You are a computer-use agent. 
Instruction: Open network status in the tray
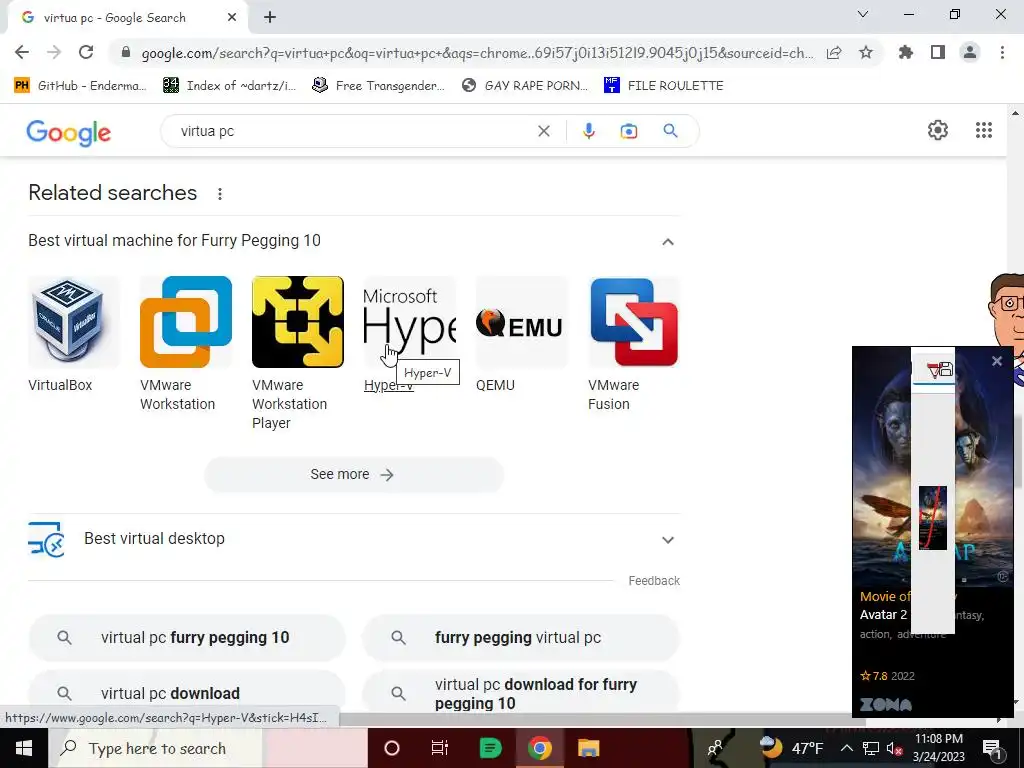pyautogui.click(x=871, y=748)
